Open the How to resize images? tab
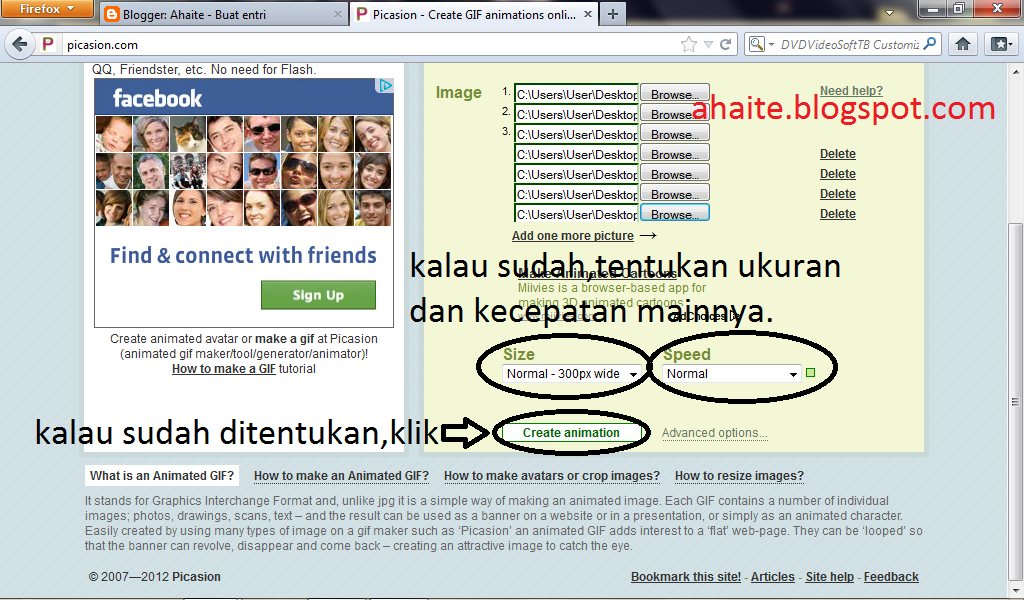 [739, 476]
